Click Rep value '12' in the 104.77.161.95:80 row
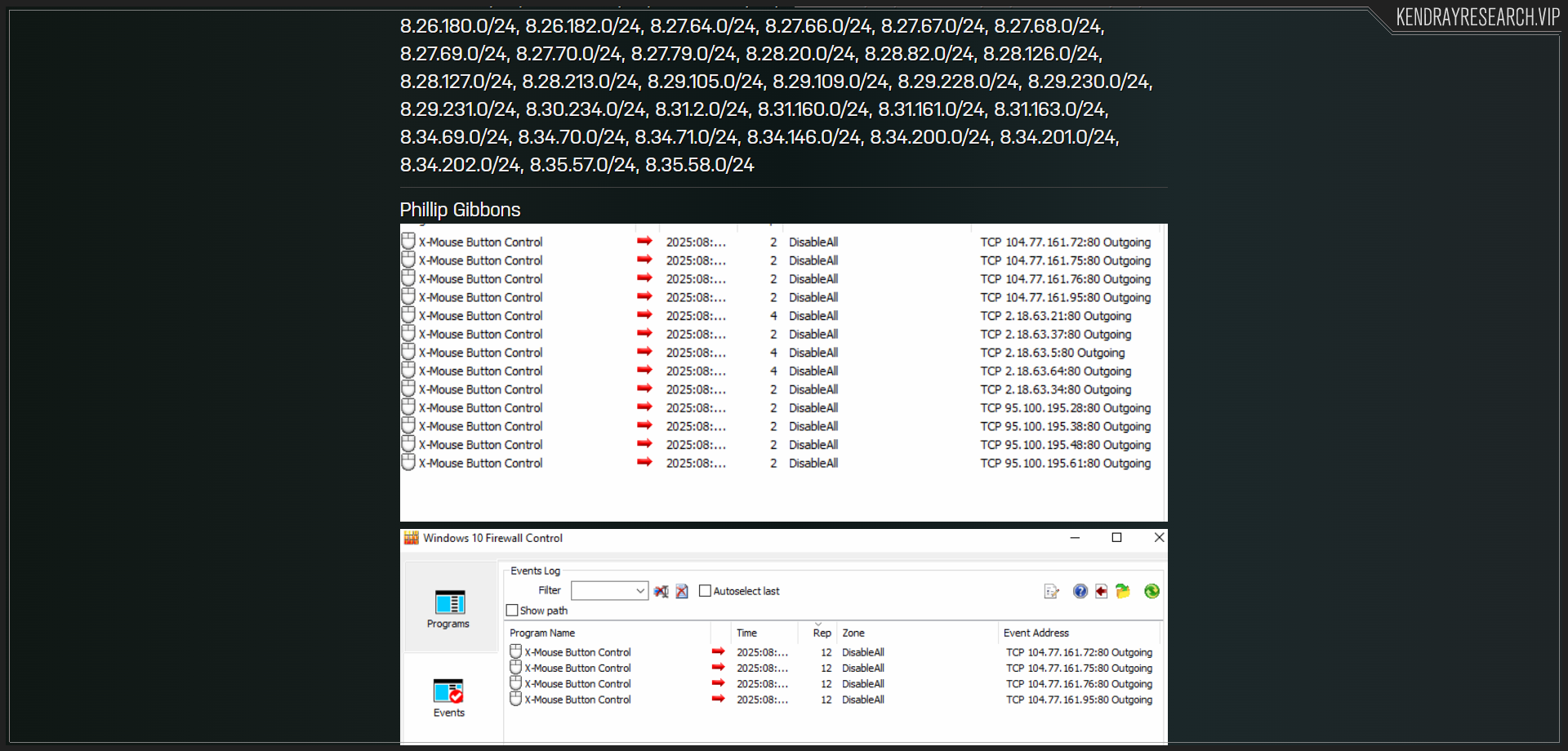This screenshot has height=751, width=1568. [x=826, y=700]
